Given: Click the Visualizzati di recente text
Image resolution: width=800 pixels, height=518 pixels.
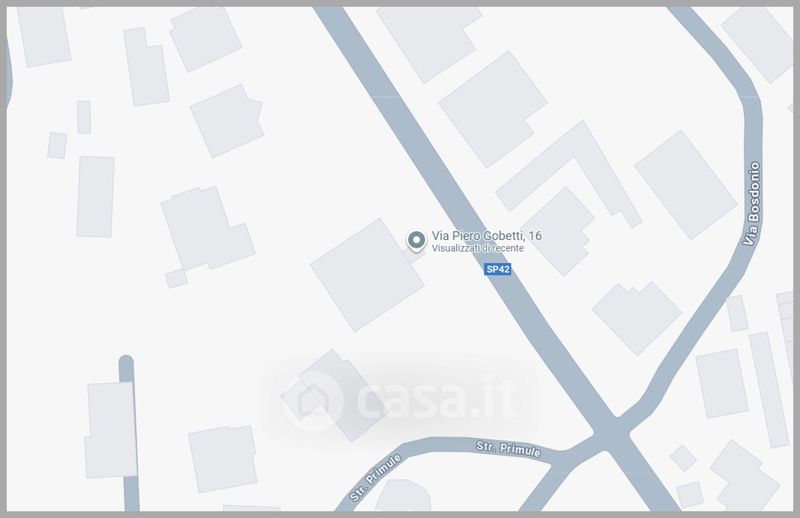Looking at the screenshot, I should pos(478,248).
